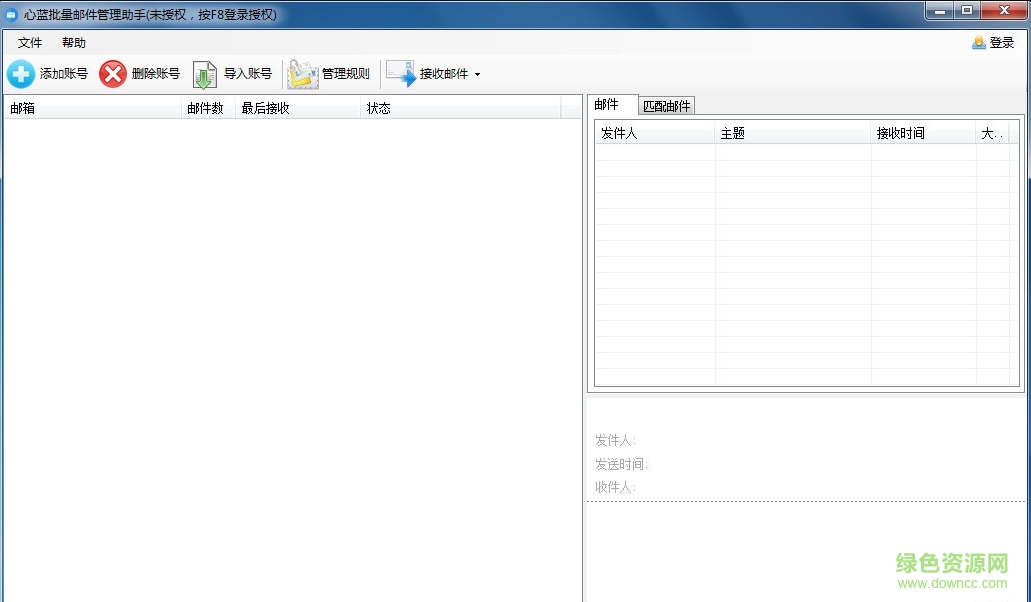Select the 邮件 tab
Viewport: 1031px width, 602px height.
(x=611, y=103)
